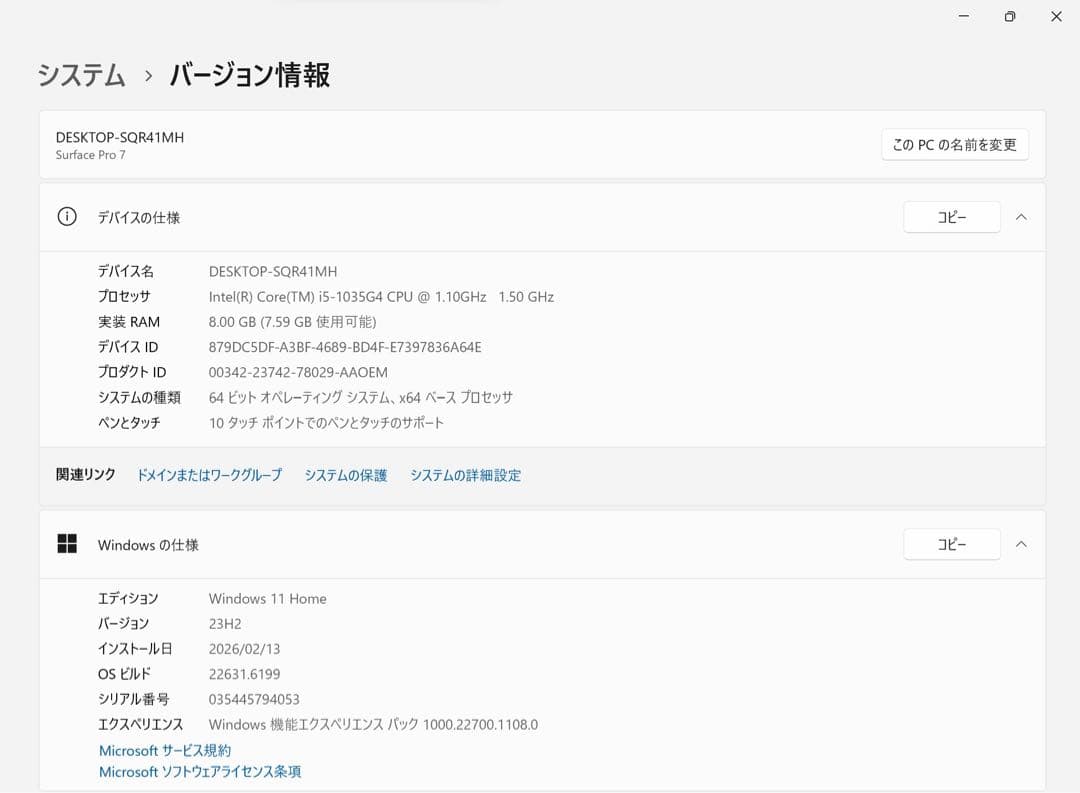Open the システムの詳細設定 link

click(x=465, y=475)
